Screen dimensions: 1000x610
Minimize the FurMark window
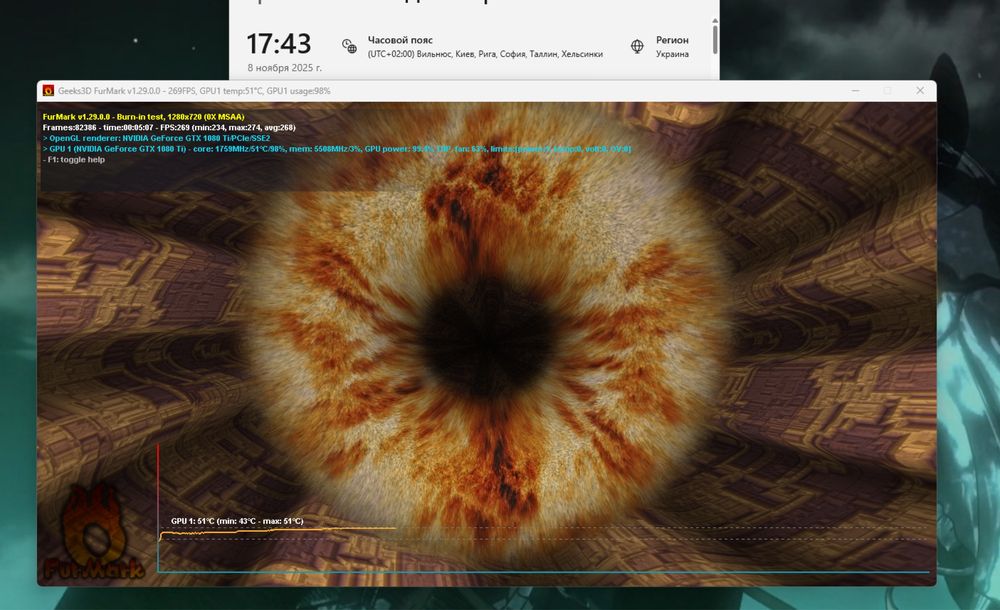click(x=855, y=91)
